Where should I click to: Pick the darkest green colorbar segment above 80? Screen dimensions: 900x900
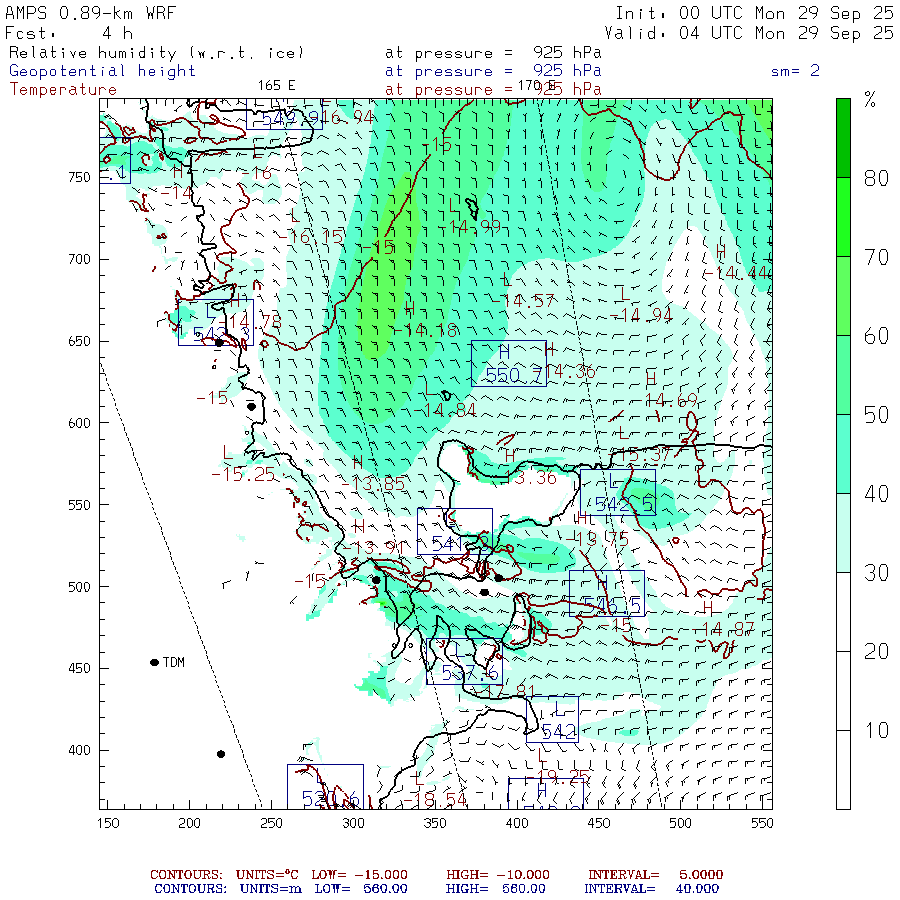(843, 138)
